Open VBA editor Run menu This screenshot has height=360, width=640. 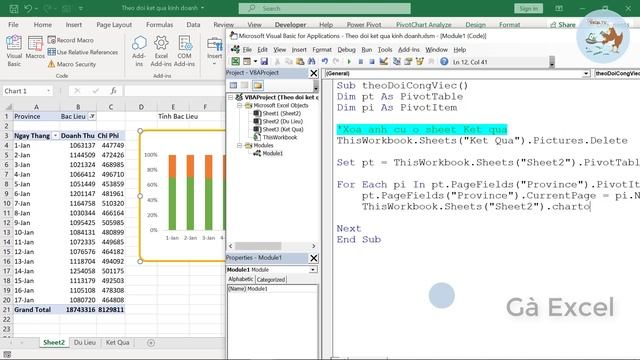(367, 49)
